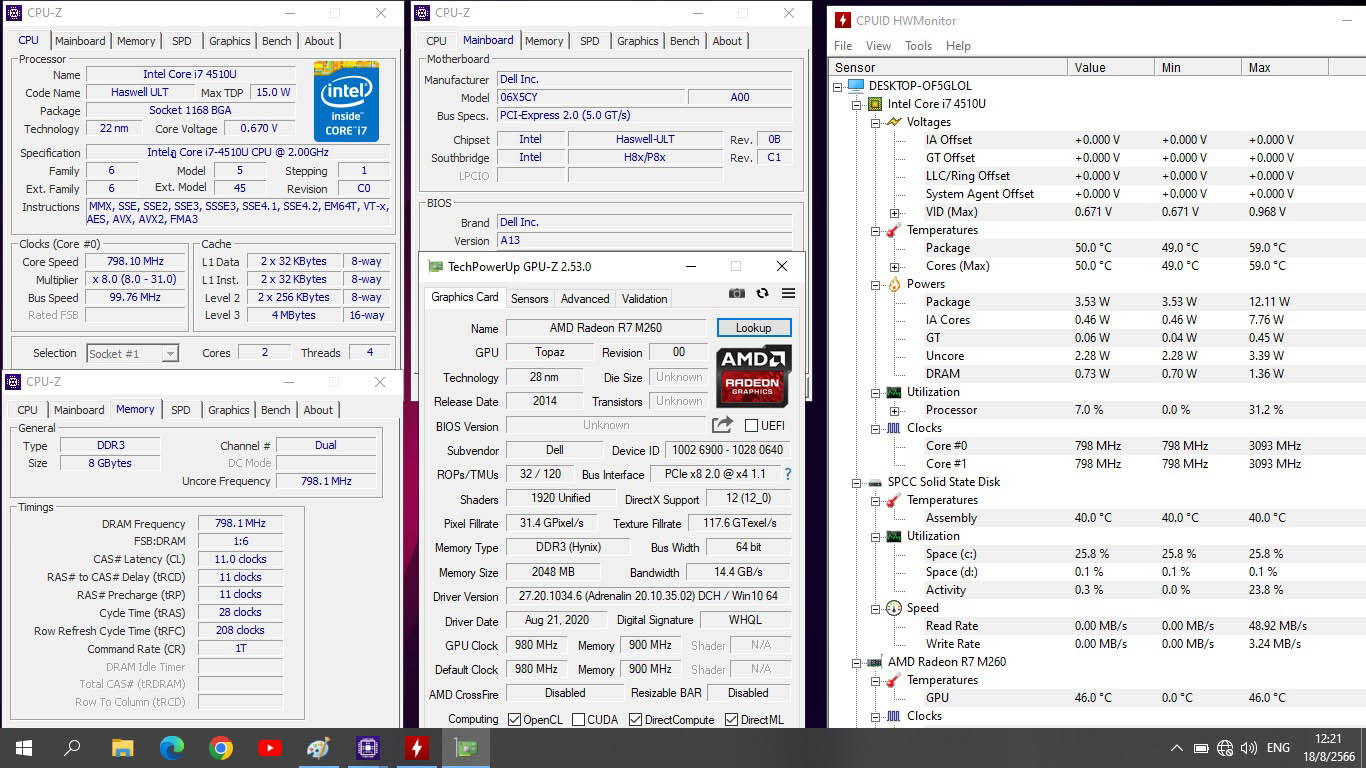Switch to GPU-Z taskbar icon
The width and height of the screenshot is (1366, 768).
coord(465,748)
